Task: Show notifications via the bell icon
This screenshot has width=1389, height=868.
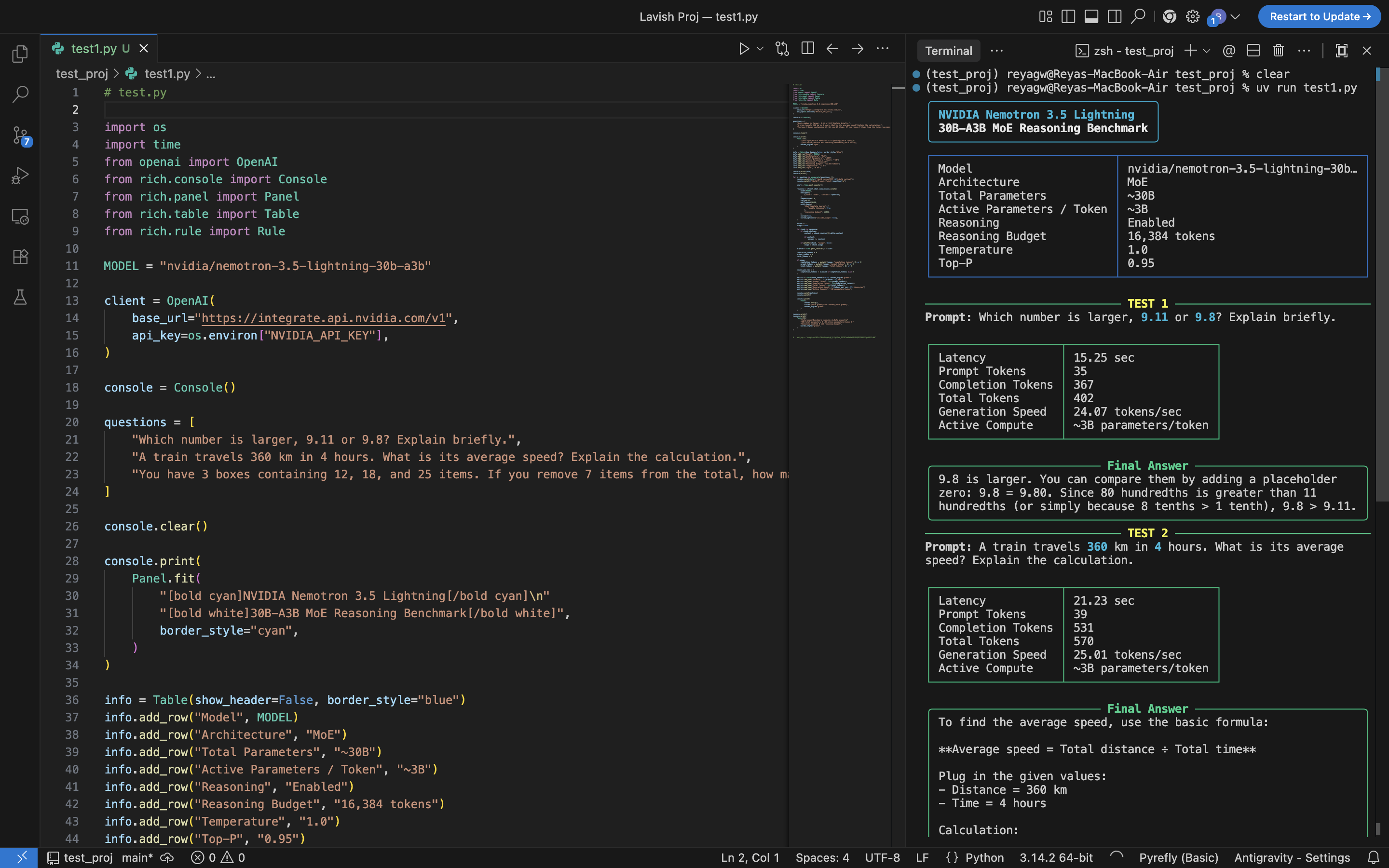Action: [x=1374, y=858]
